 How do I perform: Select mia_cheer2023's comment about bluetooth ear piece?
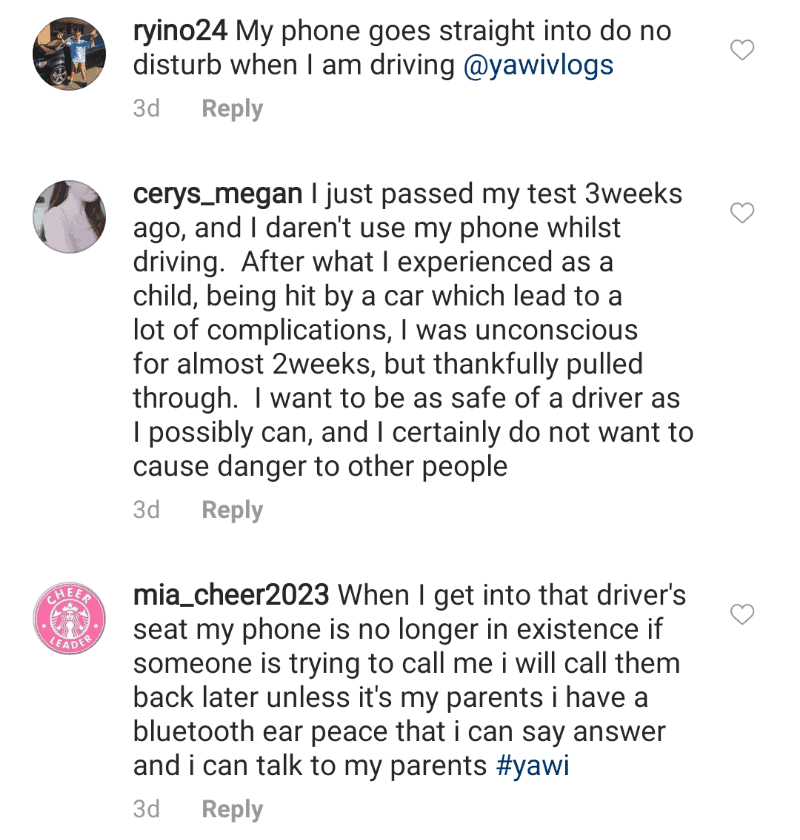pyautogui.click(x=409, y=680)
